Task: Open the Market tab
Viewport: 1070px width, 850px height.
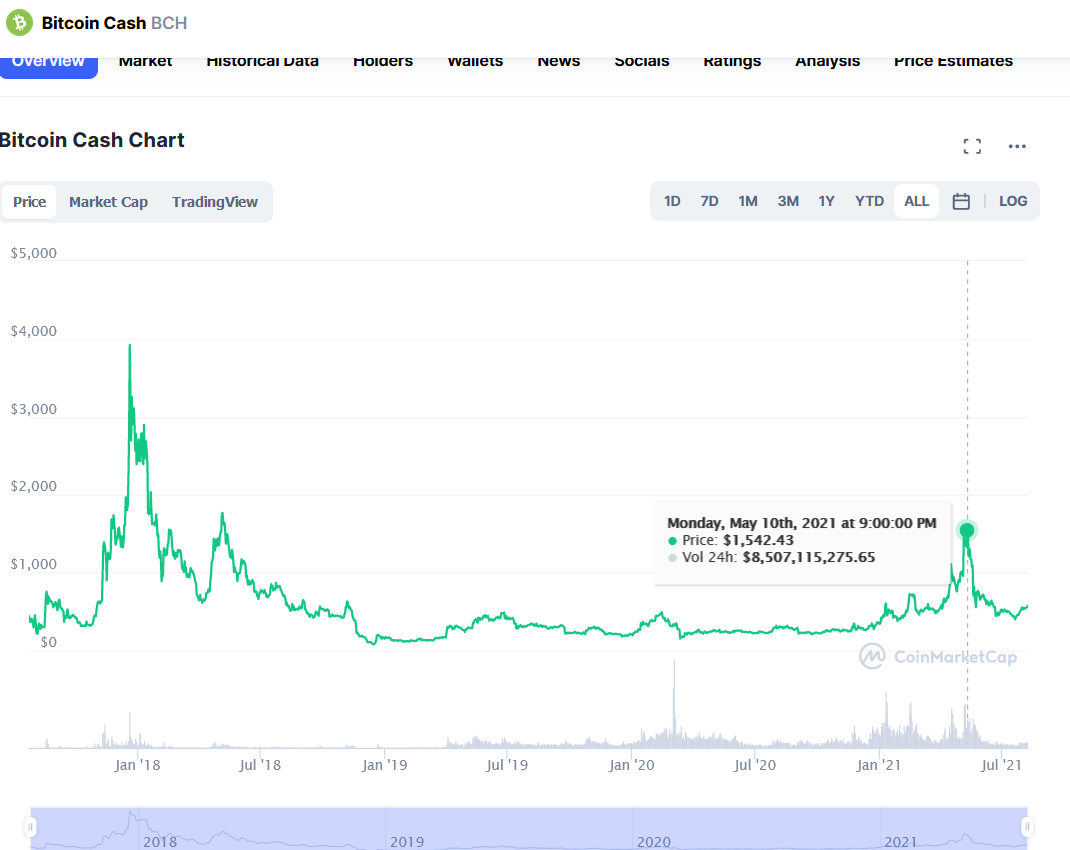Action: click(145, 61)
